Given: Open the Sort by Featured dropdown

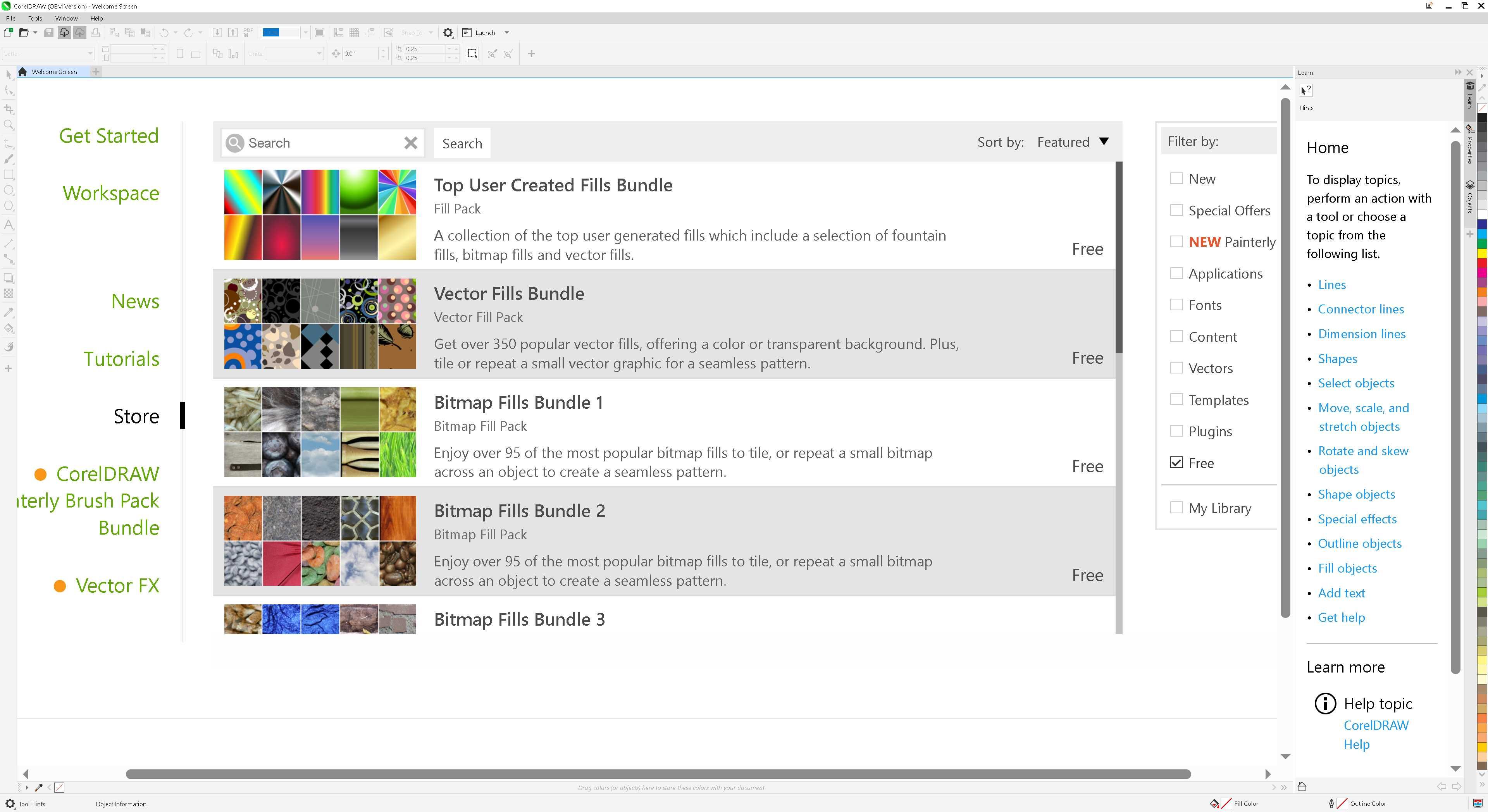Looking at the screenshot, I should (1073, 142).
